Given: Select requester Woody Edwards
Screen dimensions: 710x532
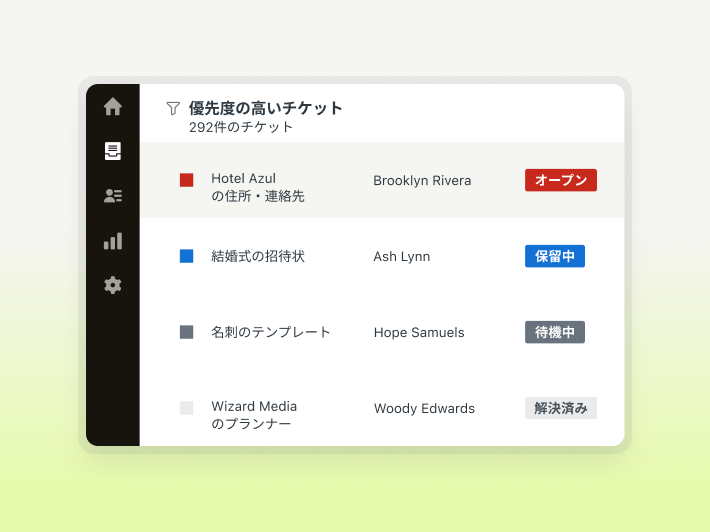Looking at the screenshot, I should 424,408.
